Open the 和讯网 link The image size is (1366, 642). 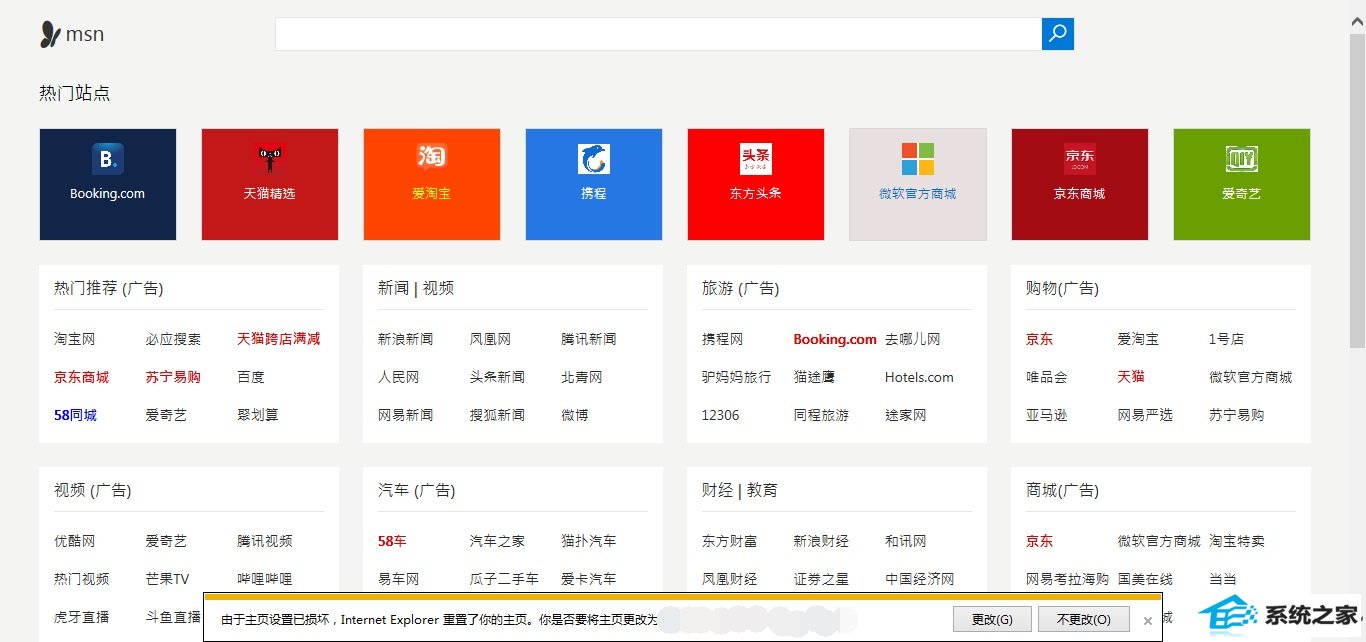coord(905,541)
